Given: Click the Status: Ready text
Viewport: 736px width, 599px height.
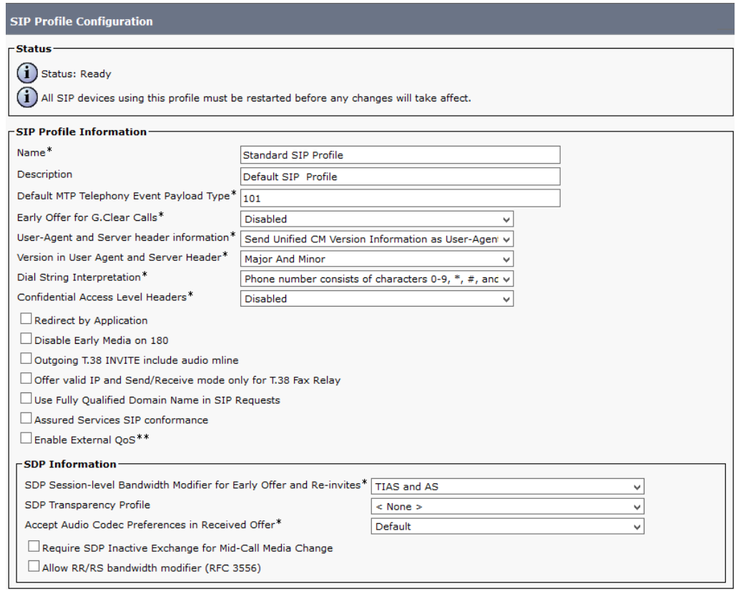Looking at the screenshot, I should tap(76, 74).
